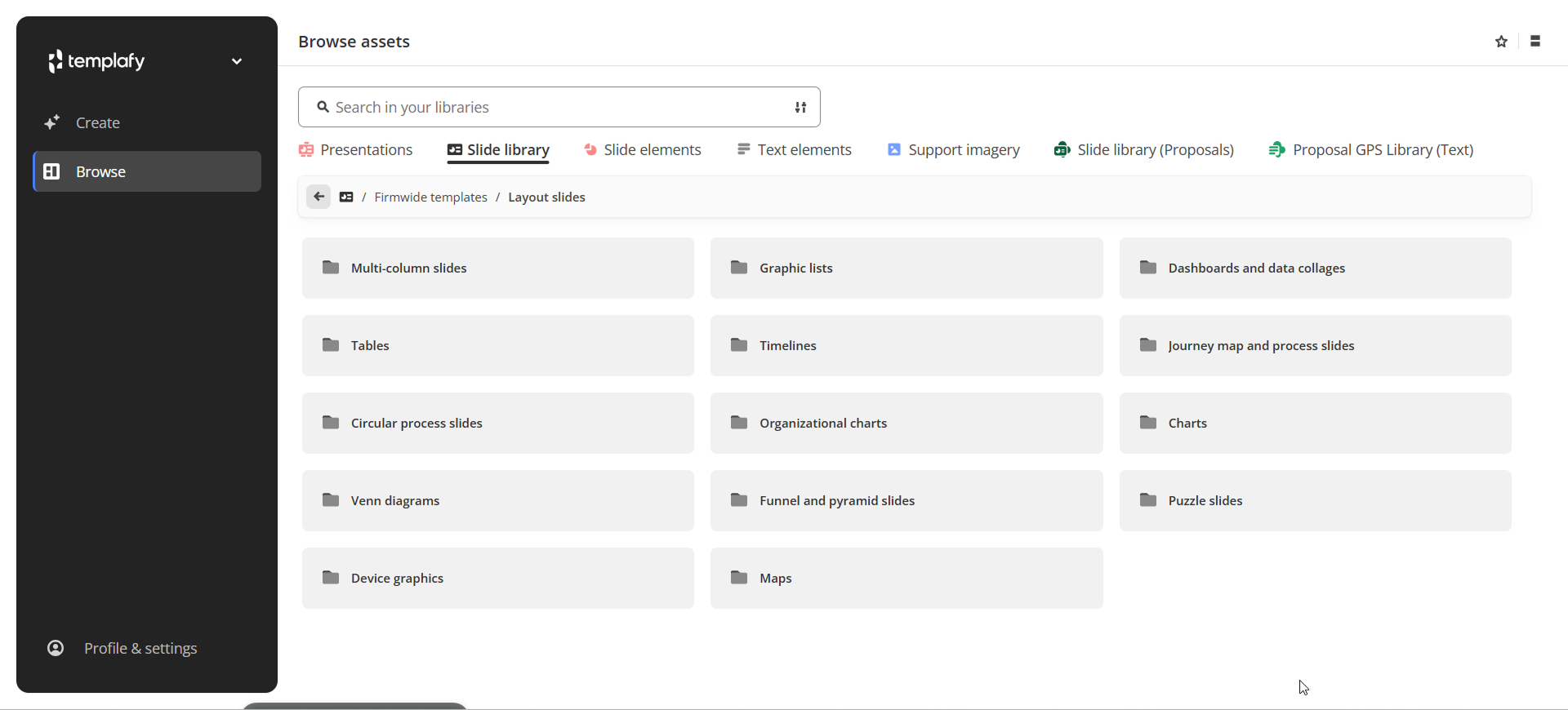Open Funnel and pyramid slides folder
This screenshot has width=1568, height=710.
tap(906, 500)
